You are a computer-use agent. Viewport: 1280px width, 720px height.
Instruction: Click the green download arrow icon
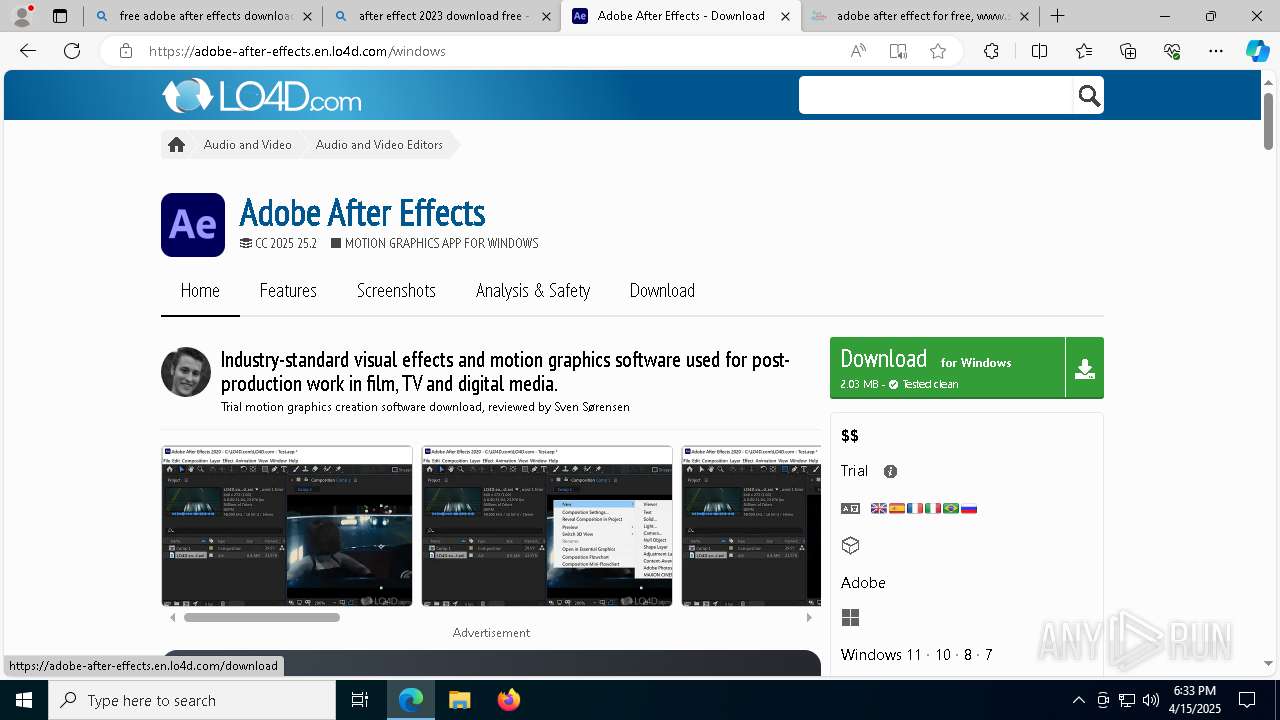click(x=1084, y=368)
